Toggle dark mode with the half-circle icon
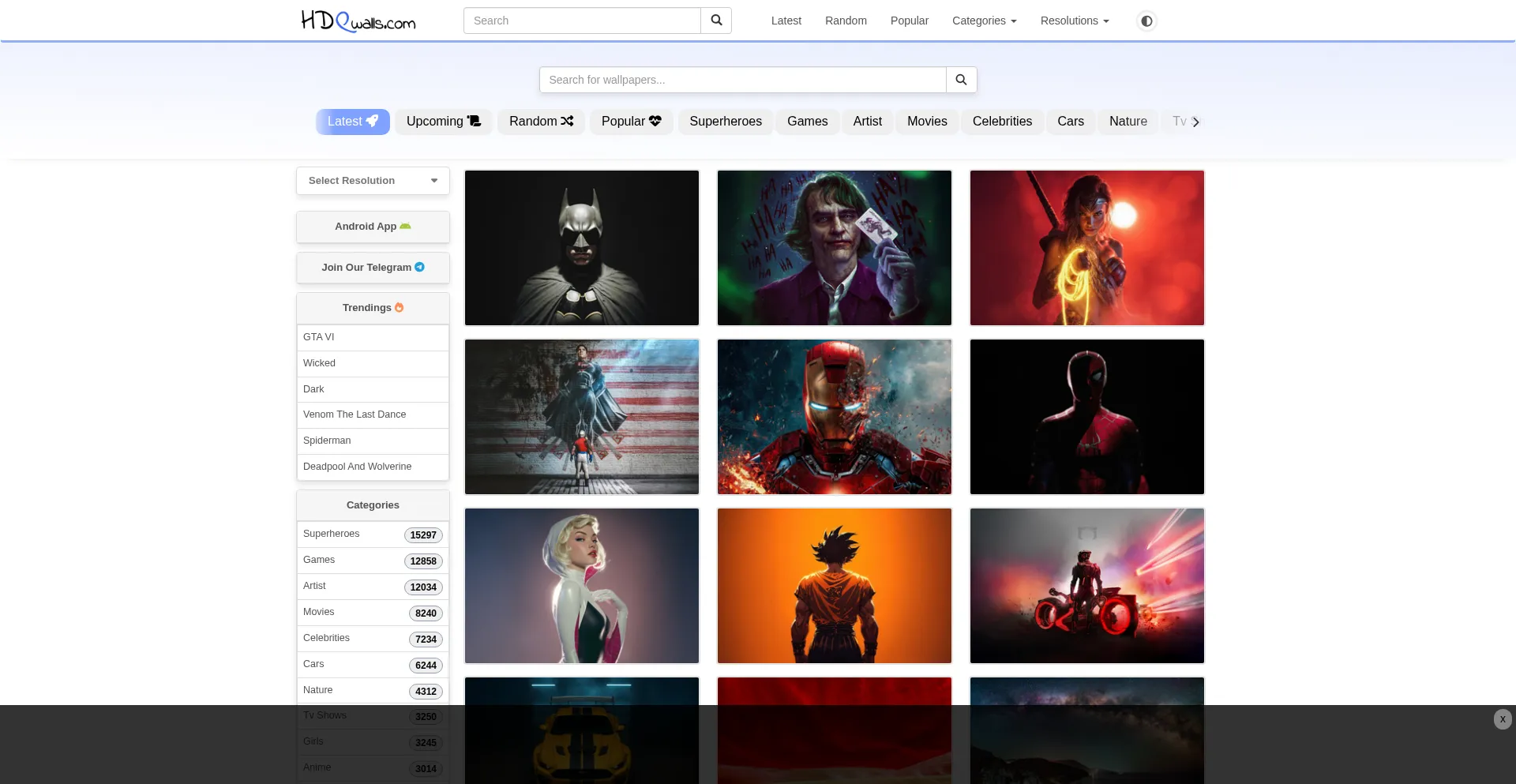 pos(1146,21)
